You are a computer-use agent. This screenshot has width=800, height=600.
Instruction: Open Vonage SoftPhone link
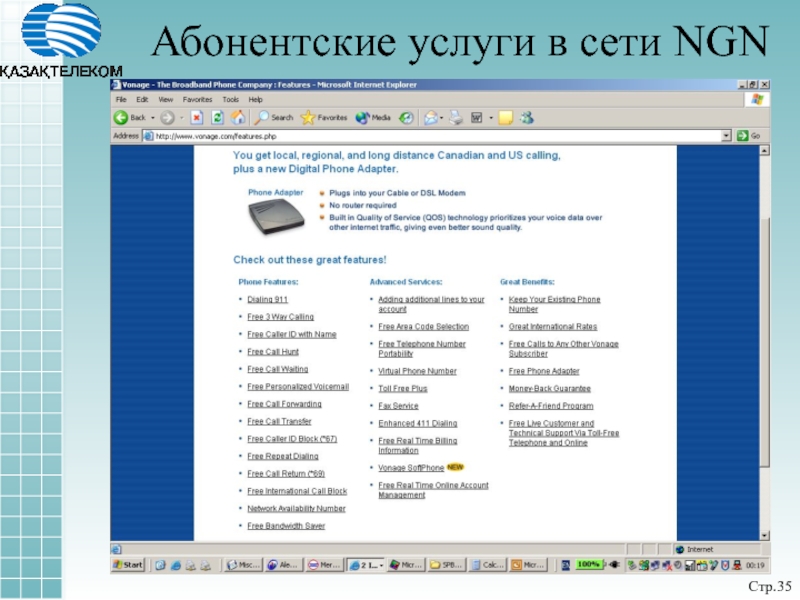411,468
